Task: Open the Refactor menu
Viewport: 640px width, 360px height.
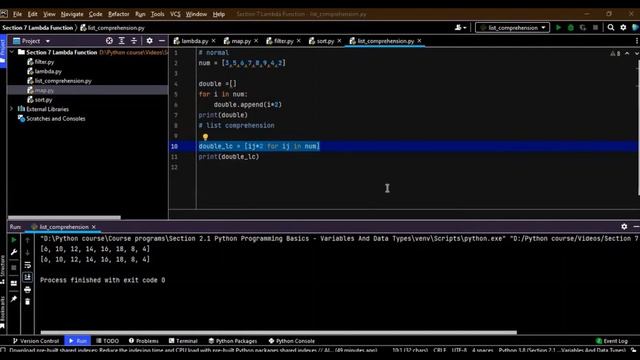Action: point(118,14)
